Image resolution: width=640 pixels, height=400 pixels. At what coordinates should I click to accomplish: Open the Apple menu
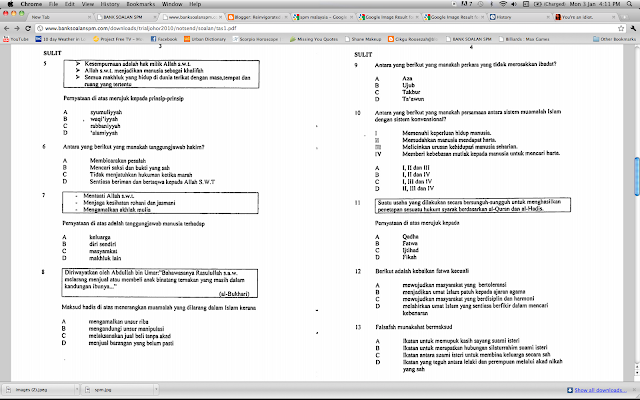point(10,4)
